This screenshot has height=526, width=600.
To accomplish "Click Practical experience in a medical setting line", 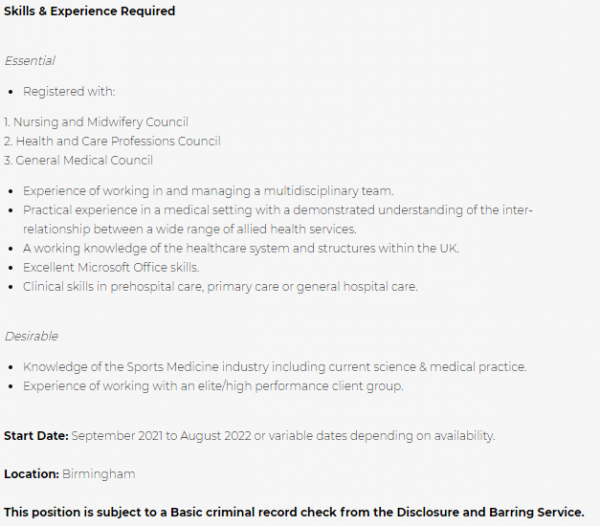I will [x=278, y=210].
